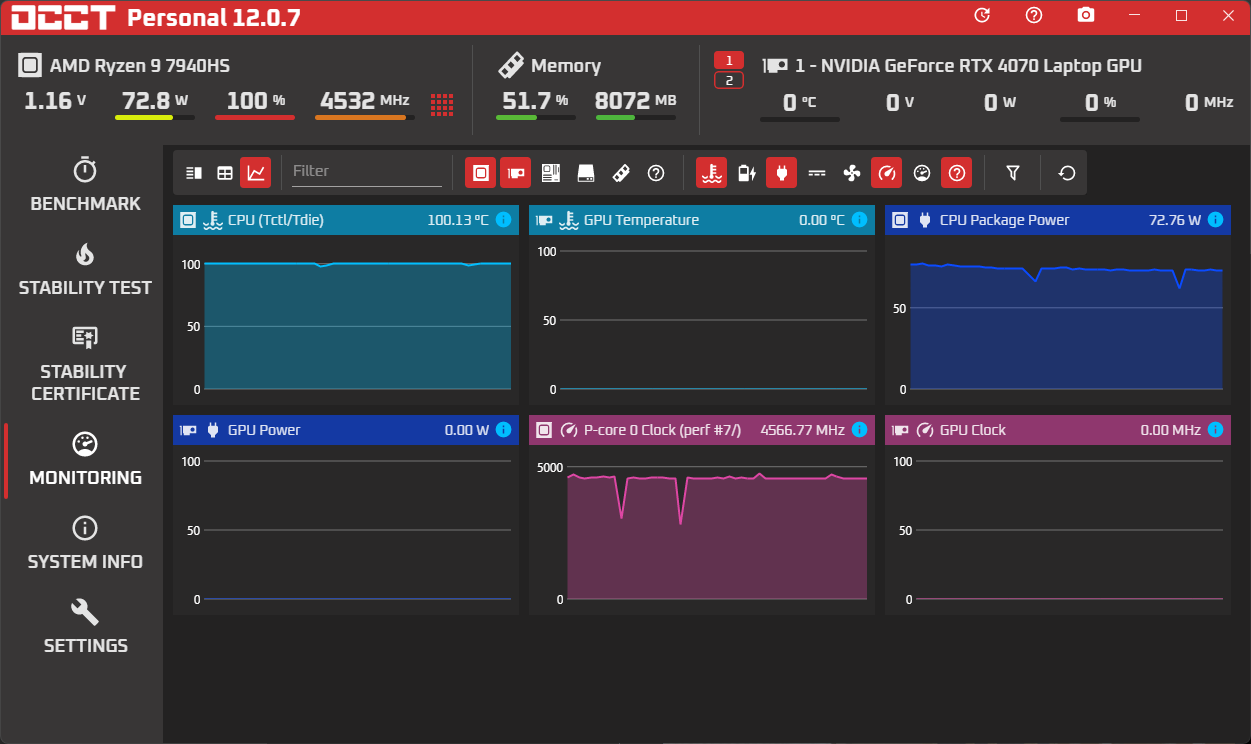Click the thermometer temperature sensors icon

710,172
